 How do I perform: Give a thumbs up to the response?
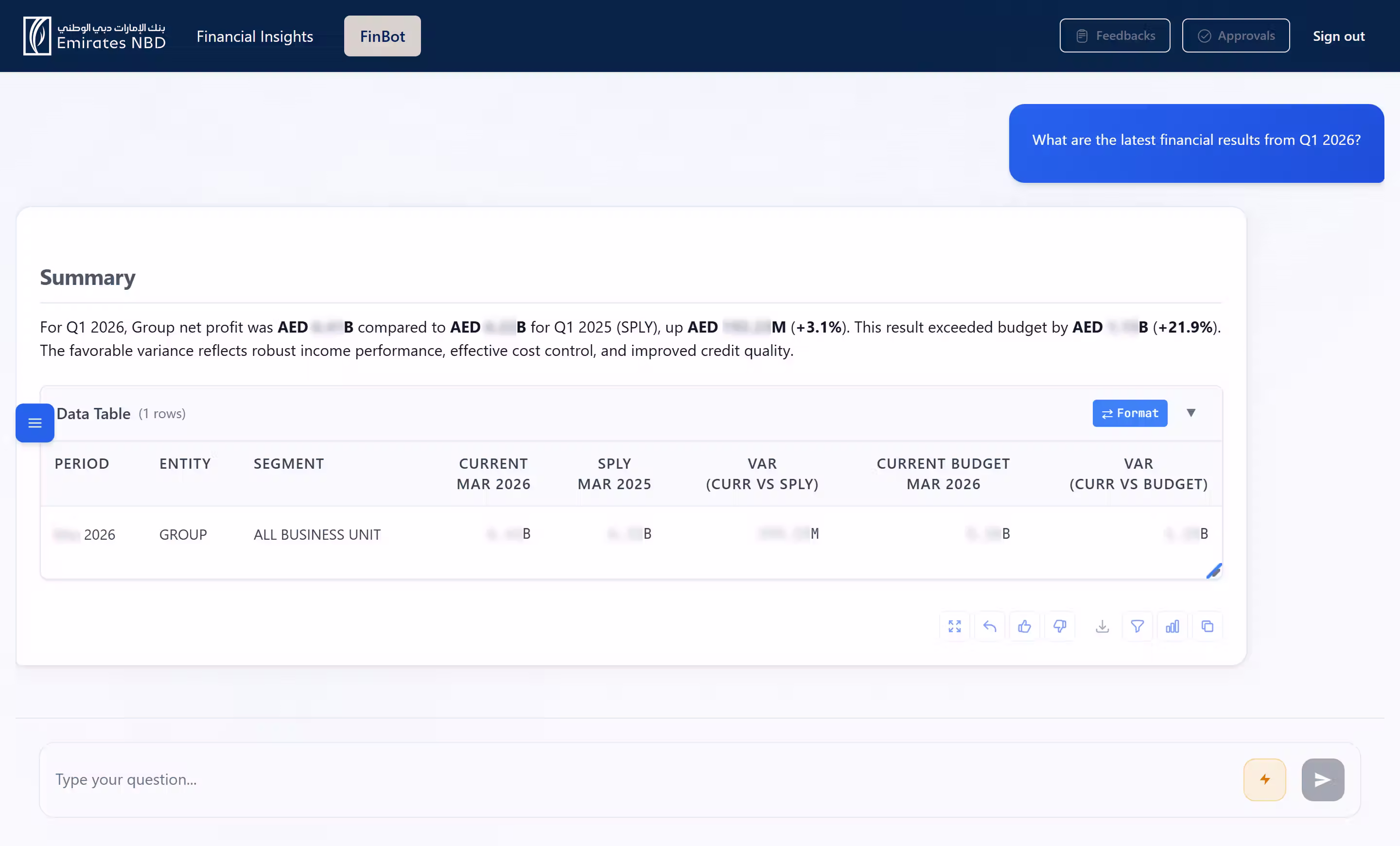pyautogui.click(x=1024, y=626)
